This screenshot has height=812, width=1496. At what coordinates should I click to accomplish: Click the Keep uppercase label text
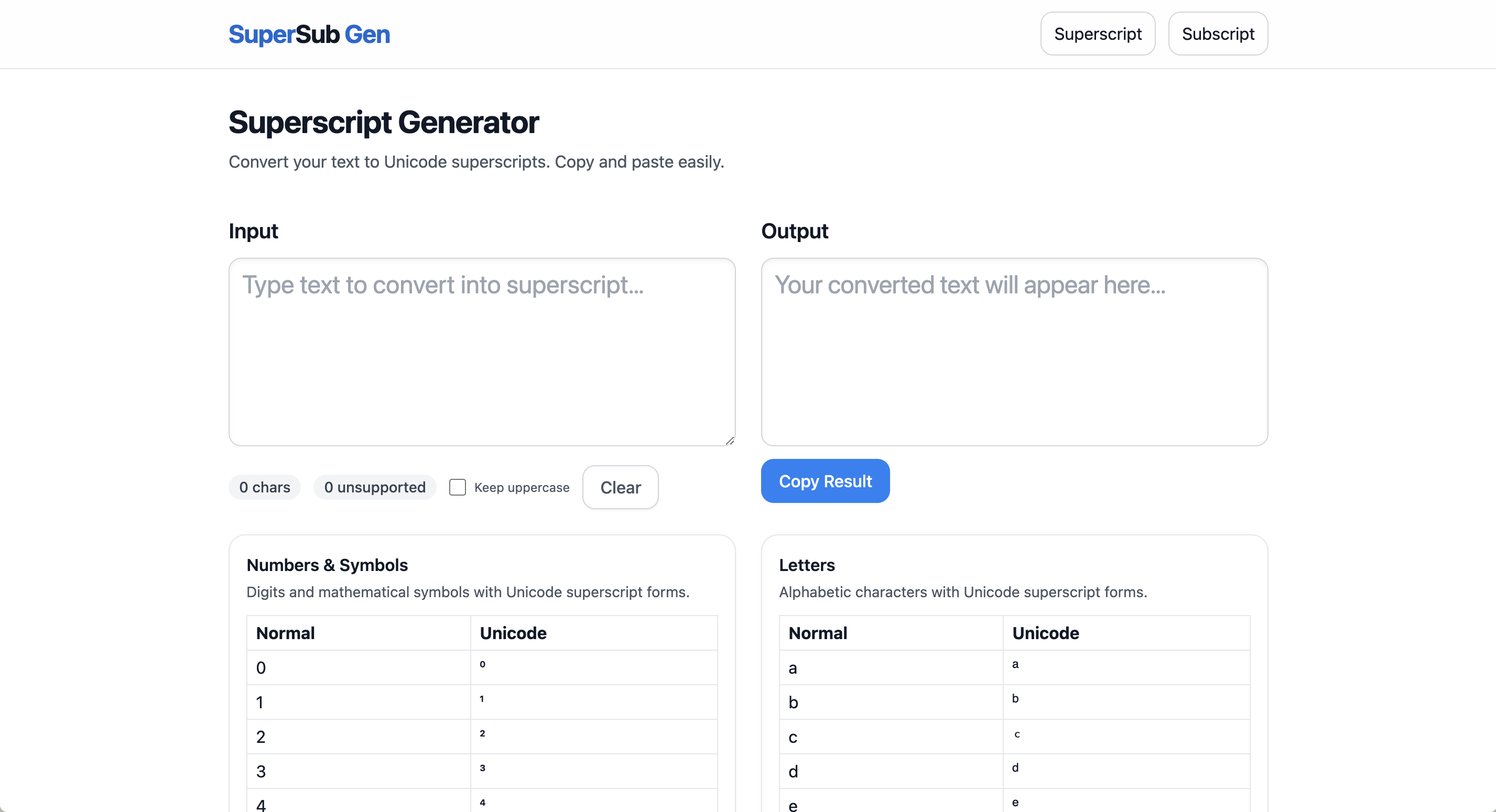tap(522, 488)
